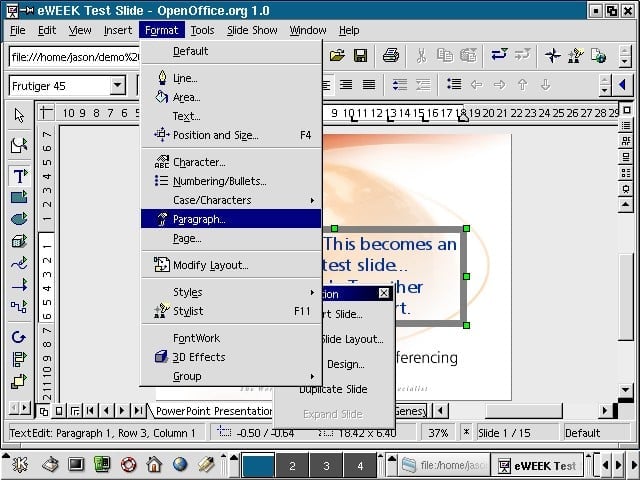Select the Line... menu entry

click(231, 78)
